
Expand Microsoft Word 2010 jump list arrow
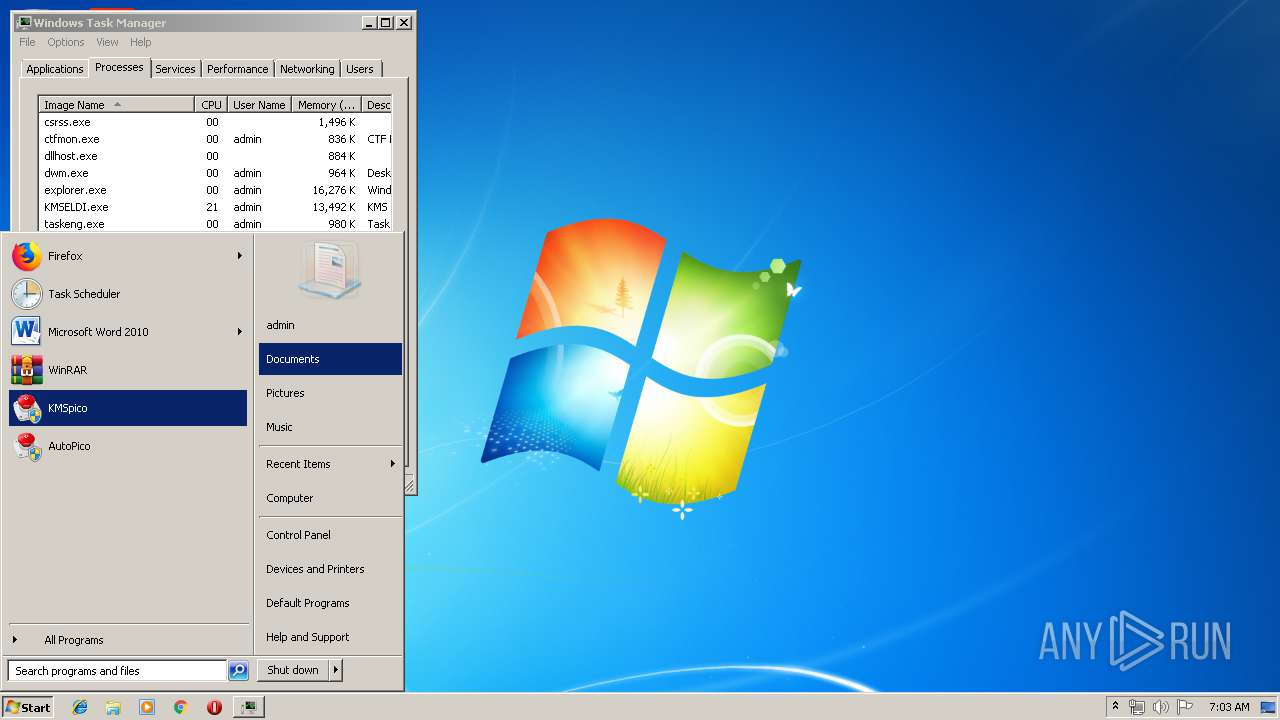point(239,332)
